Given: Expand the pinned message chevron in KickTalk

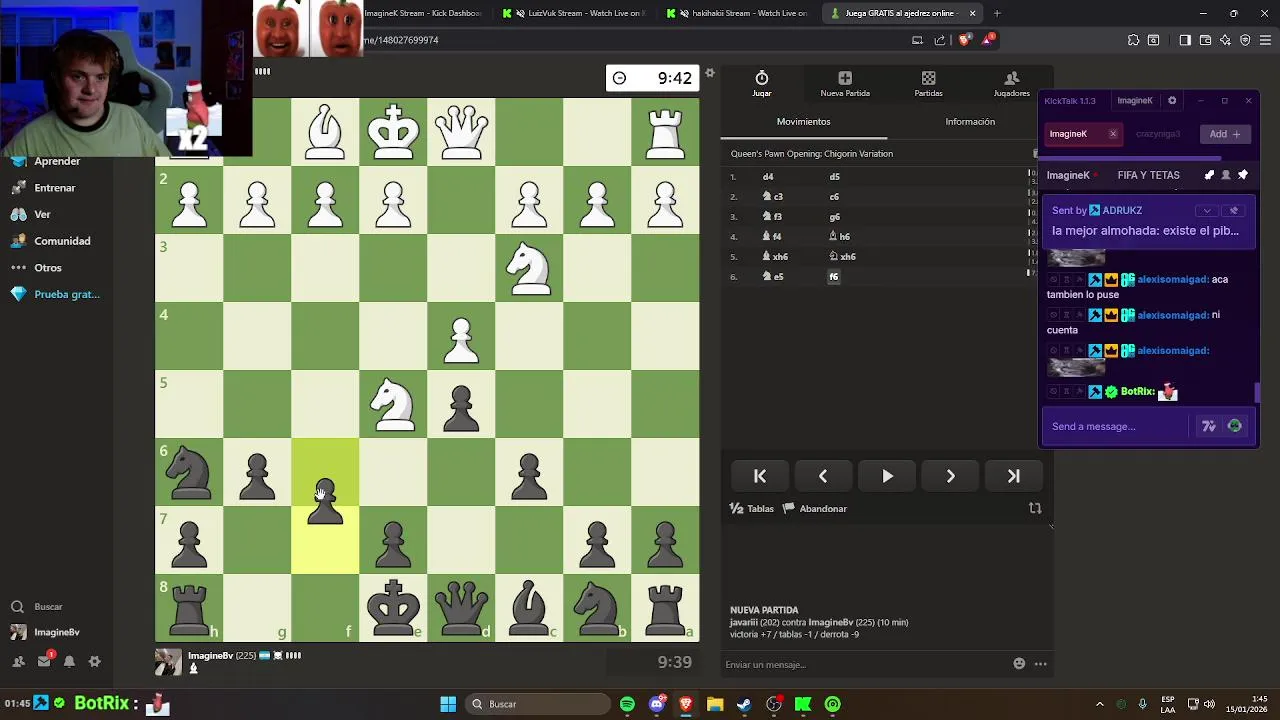Looking at the screenshot, I should coord(1207,210).
